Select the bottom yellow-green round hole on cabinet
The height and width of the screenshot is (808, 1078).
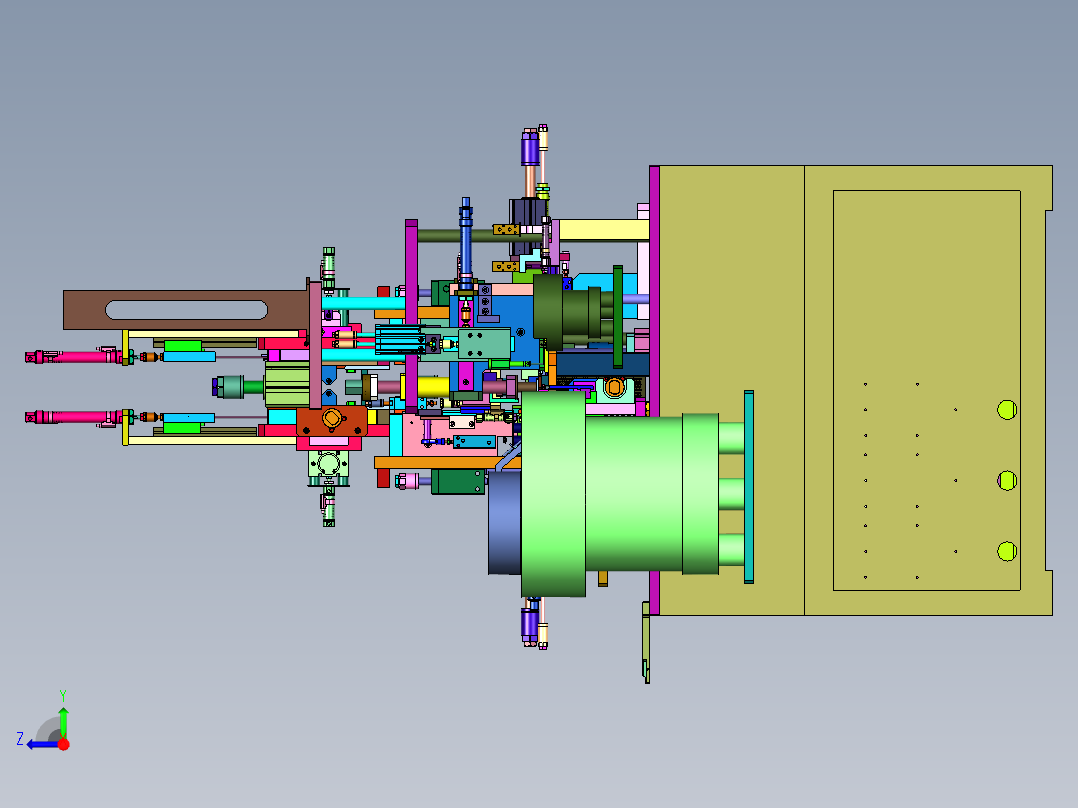pyautogui.click(x=1006, y=551)
